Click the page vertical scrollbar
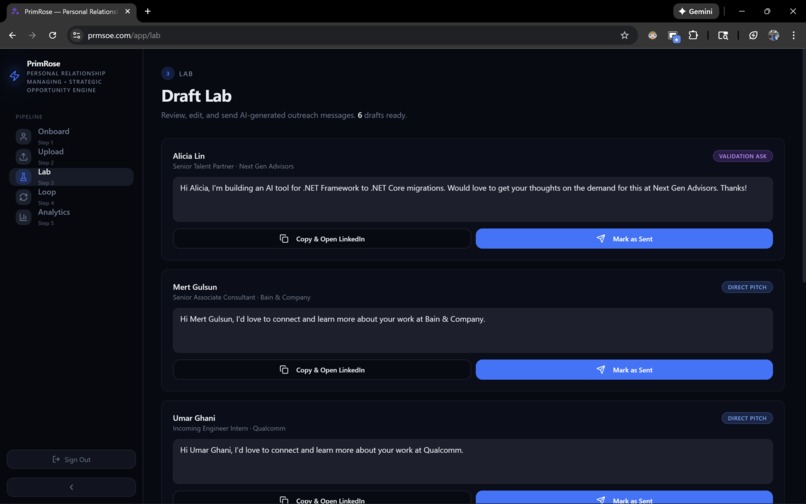This screenshot has width=806, height=504. (803, 167)
